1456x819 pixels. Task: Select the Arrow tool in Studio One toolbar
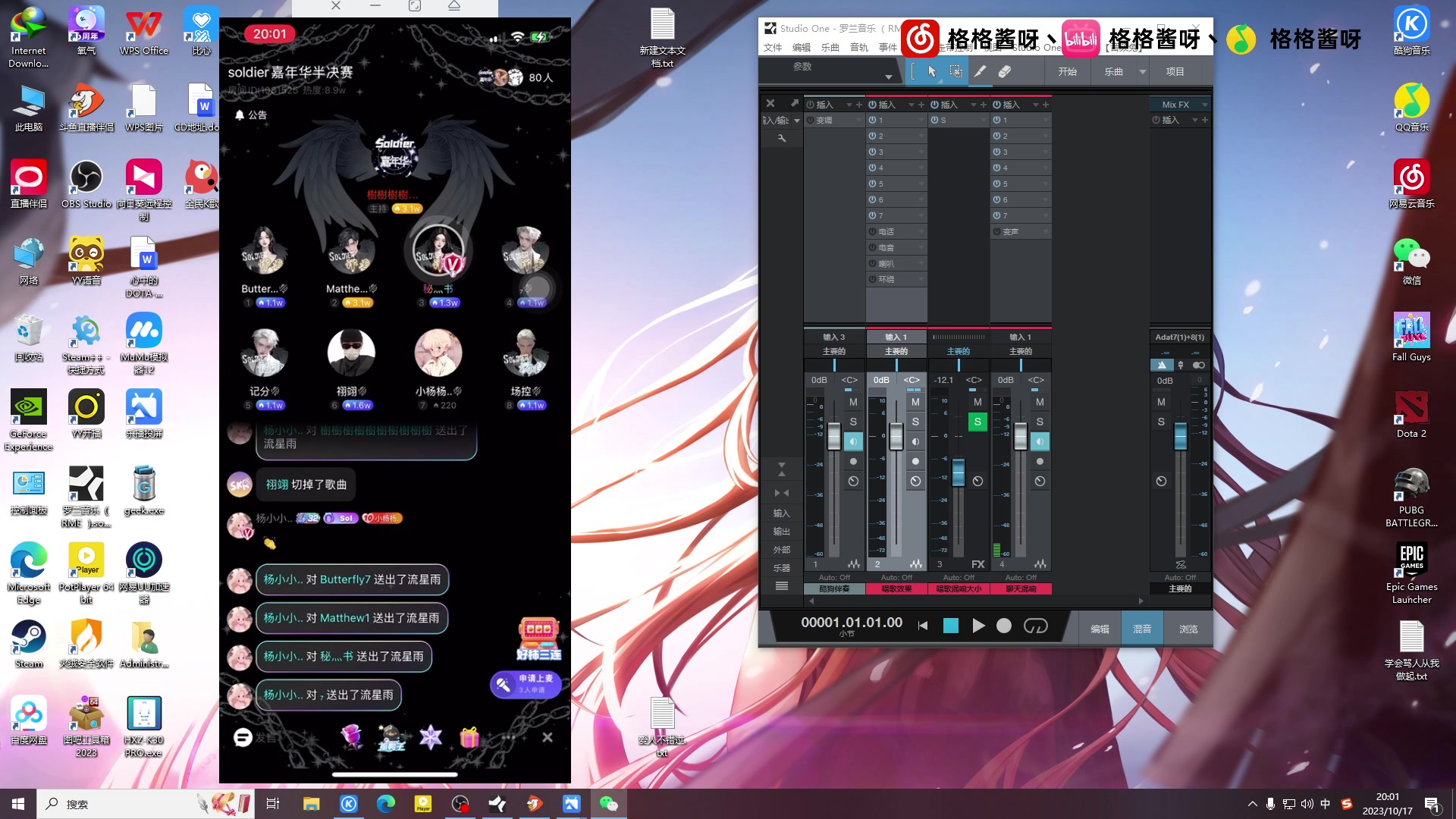pos(932,71)
